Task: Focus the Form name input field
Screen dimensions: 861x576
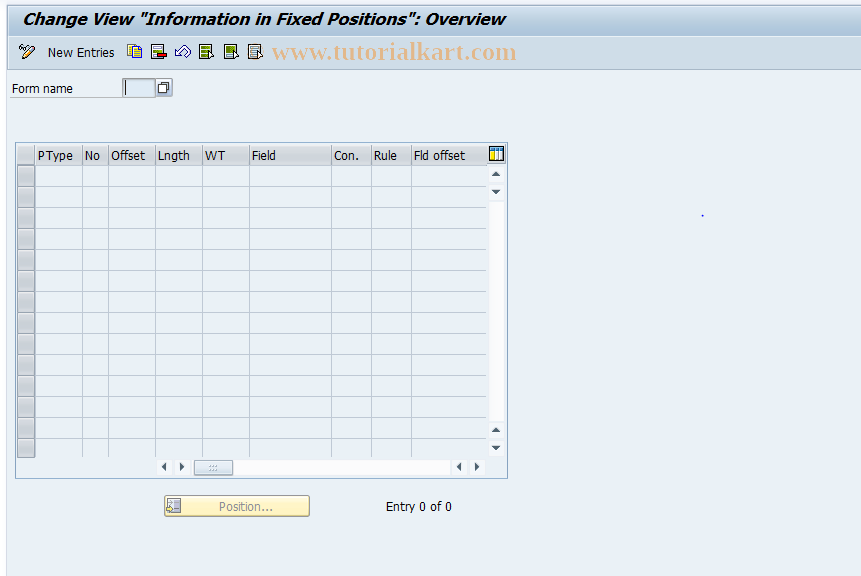Action: coord(138,88)
